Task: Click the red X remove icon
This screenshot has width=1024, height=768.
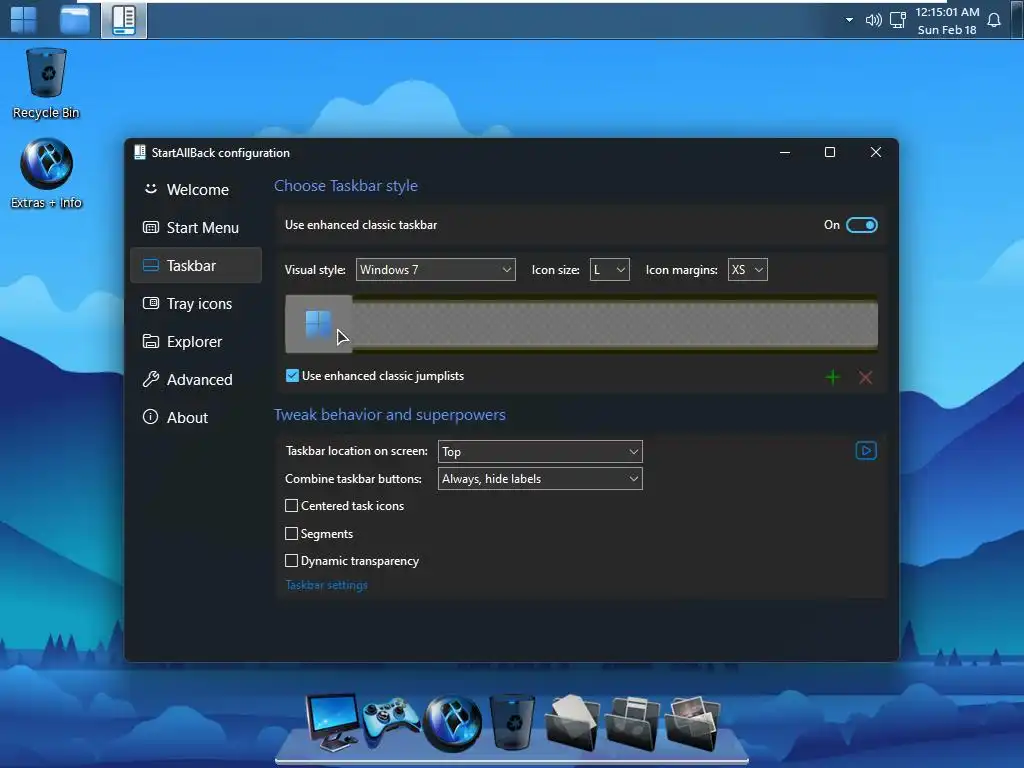Action: pos(865,377)
